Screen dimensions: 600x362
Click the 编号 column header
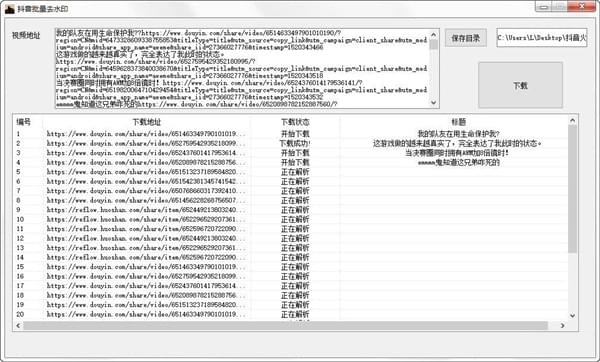(24, 122)
